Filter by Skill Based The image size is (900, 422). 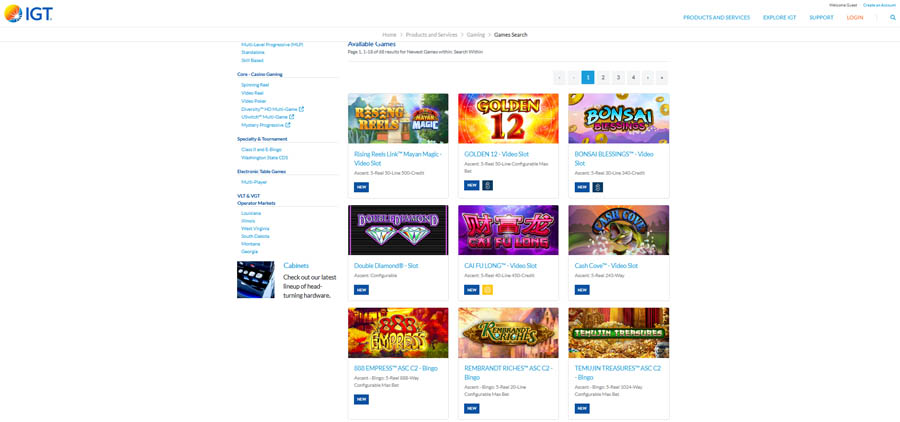[253, 60]
